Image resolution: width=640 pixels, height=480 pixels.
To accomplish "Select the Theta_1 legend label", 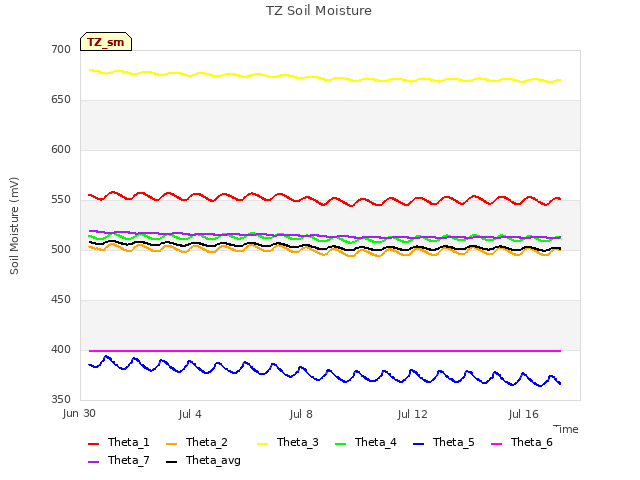I will tap(129, 442).
